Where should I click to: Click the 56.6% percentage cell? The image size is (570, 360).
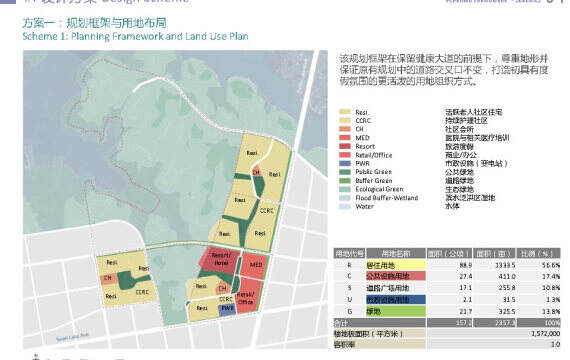pyautogui.click(x=551, y=265)
